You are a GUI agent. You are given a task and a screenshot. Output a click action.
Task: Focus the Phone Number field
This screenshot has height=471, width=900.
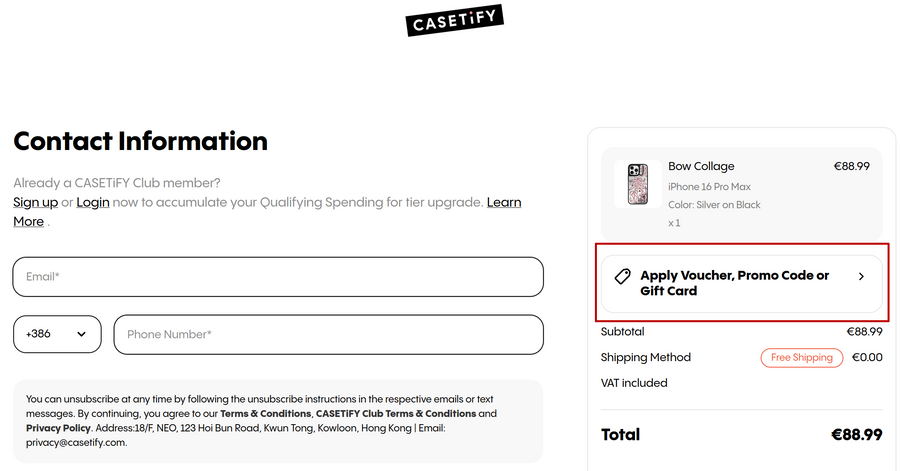click(x=328, y=335)
